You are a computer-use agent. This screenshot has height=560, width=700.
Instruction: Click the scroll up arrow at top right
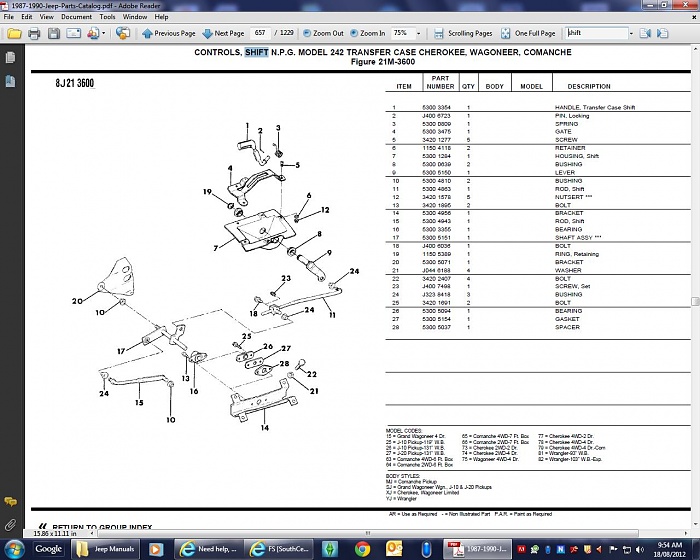[x=695, y=48]
